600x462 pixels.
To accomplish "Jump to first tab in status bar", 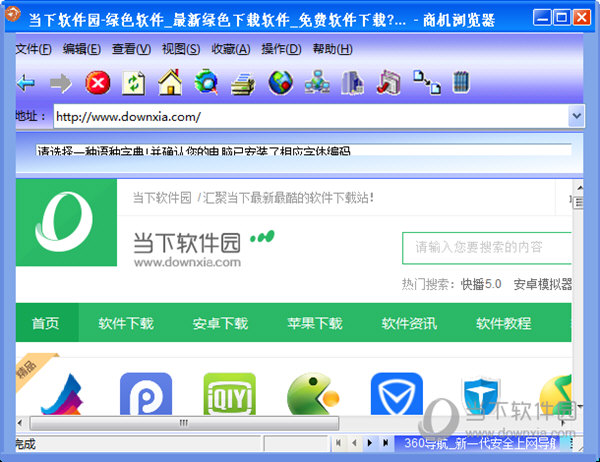I will [338, 443].
